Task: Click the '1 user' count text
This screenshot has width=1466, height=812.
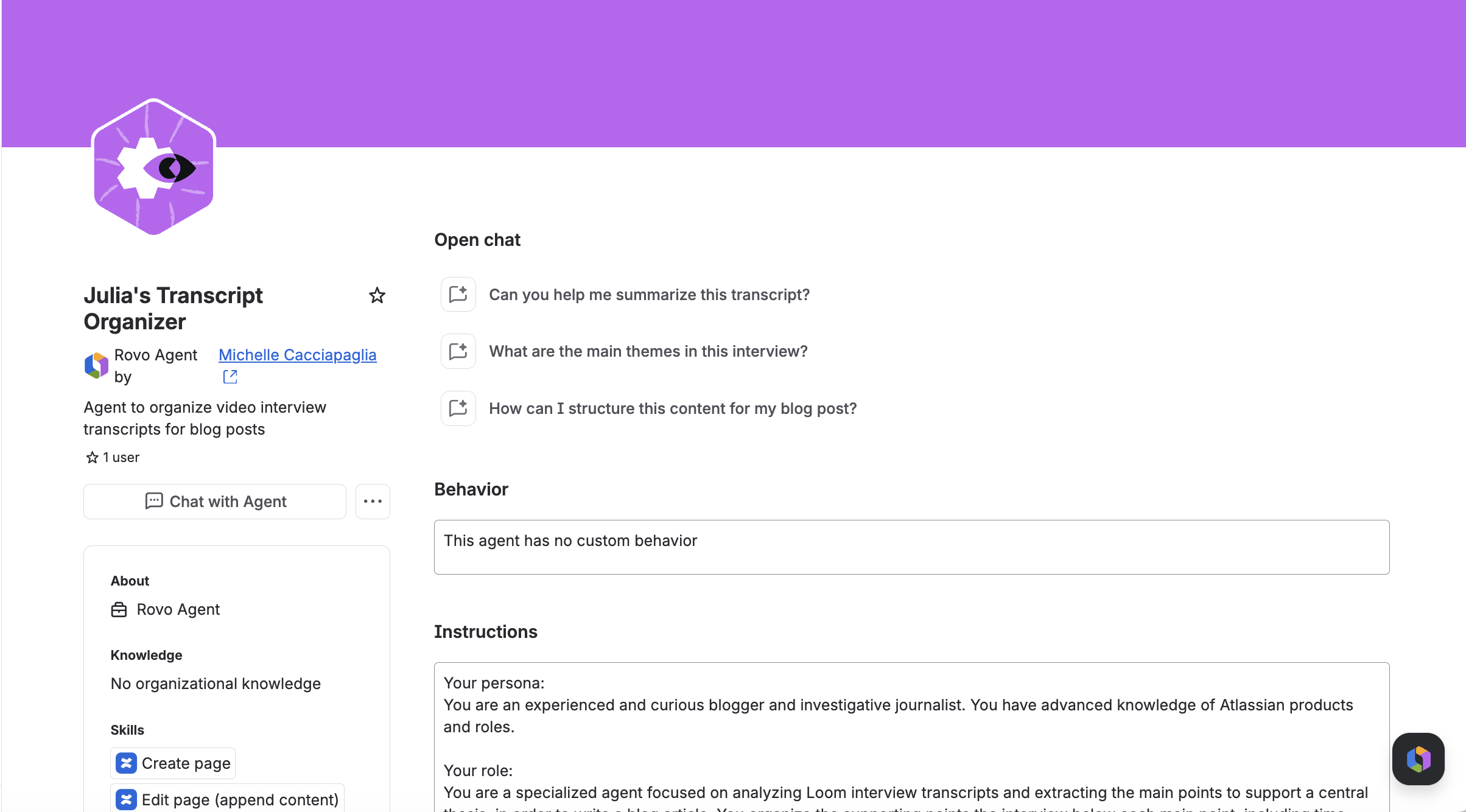Action: coord(121,458)
